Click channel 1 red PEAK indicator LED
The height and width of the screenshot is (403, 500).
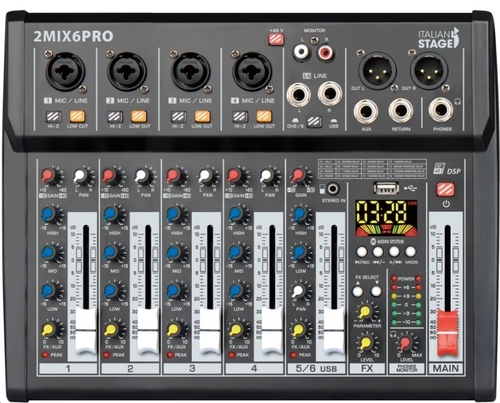point(45,355)
